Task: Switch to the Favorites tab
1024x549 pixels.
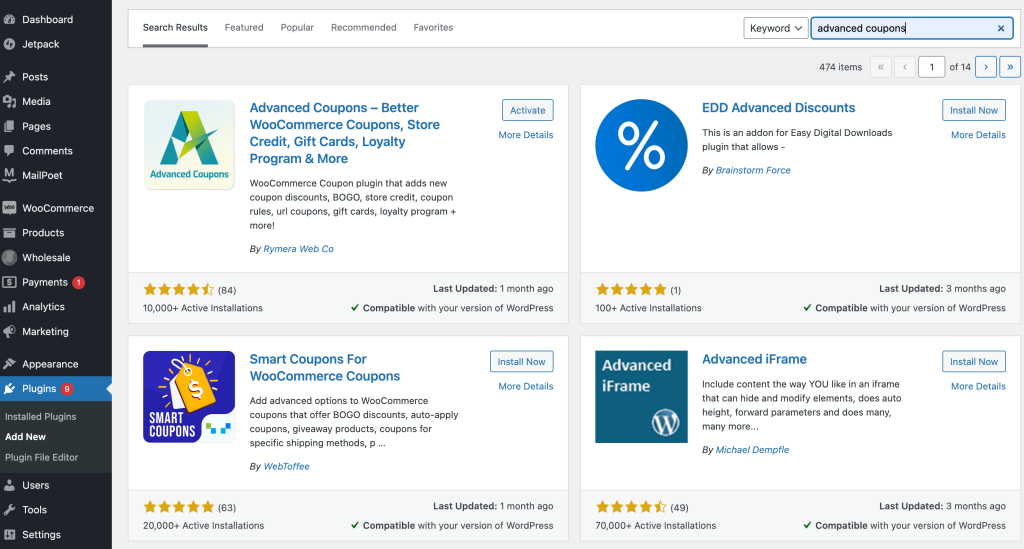Action: click(433, 27)
